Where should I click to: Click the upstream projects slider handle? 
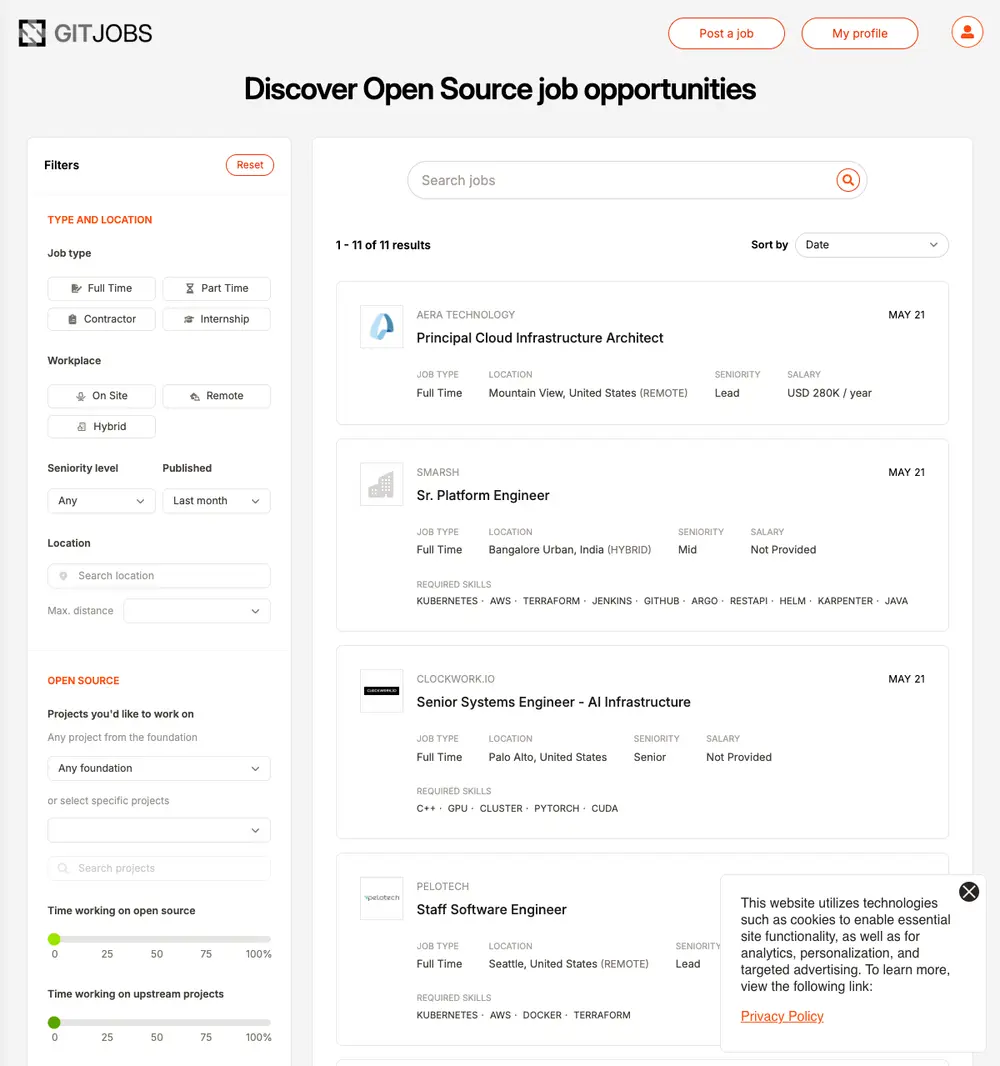(54, 1022)
